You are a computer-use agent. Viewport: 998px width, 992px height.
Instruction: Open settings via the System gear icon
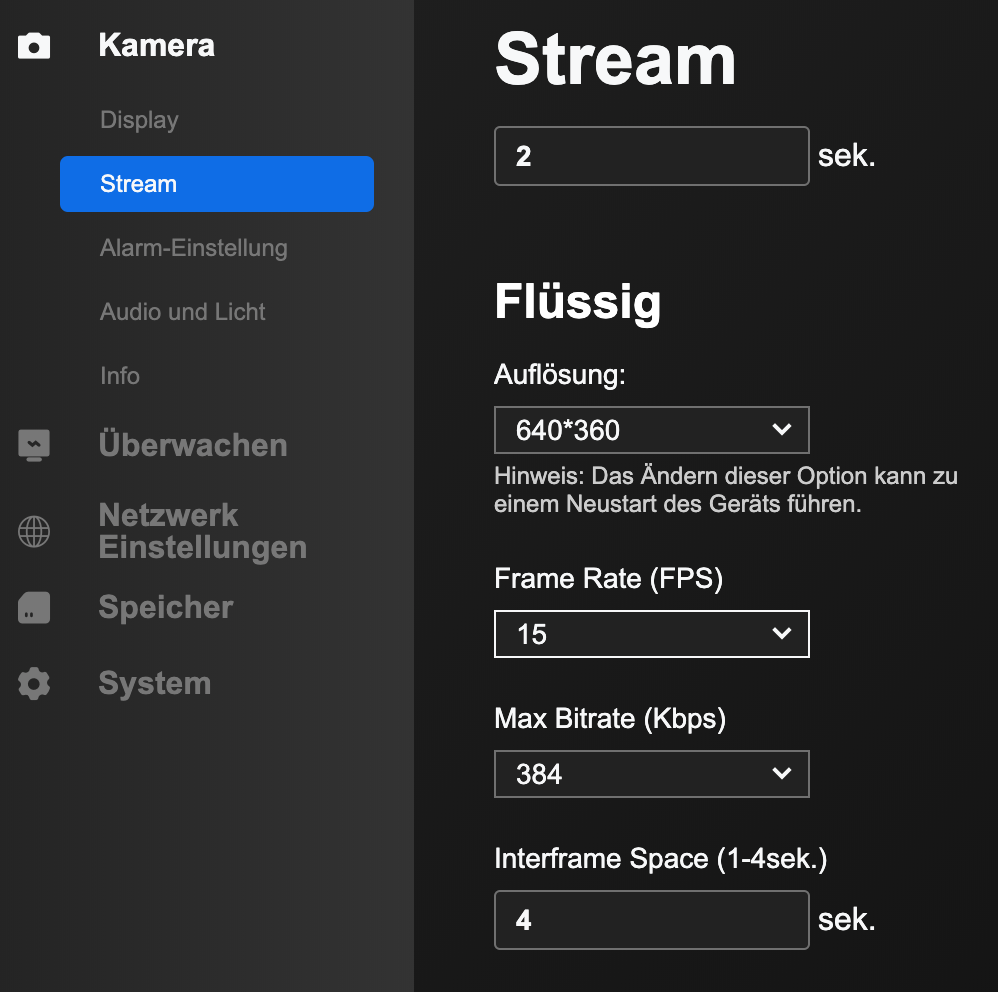coord(34,683)
